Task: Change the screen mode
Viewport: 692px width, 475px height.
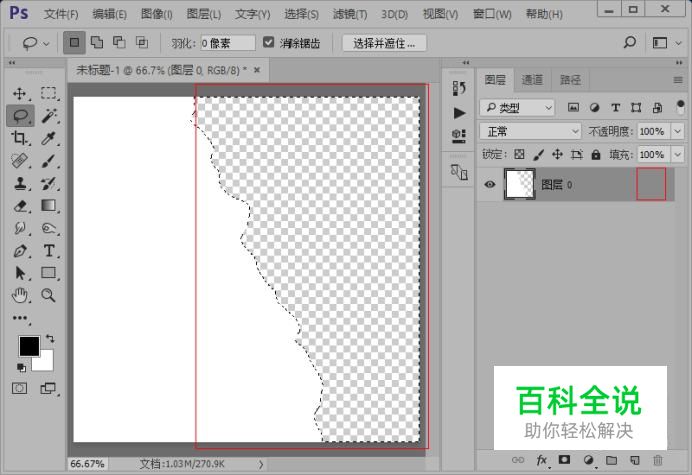Action: [48, 388]
